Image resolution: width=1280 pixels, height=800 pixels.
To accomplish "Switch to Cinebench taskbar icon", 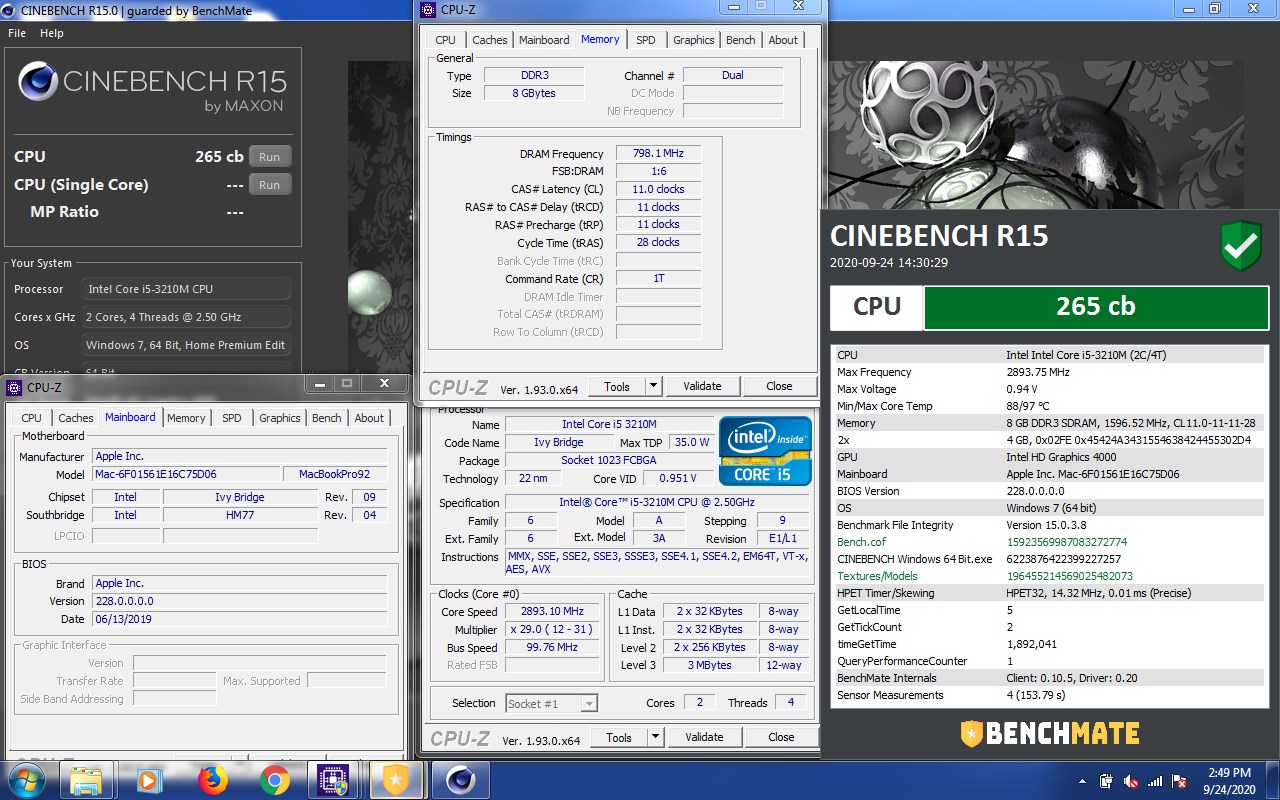I will click(460, 779).
